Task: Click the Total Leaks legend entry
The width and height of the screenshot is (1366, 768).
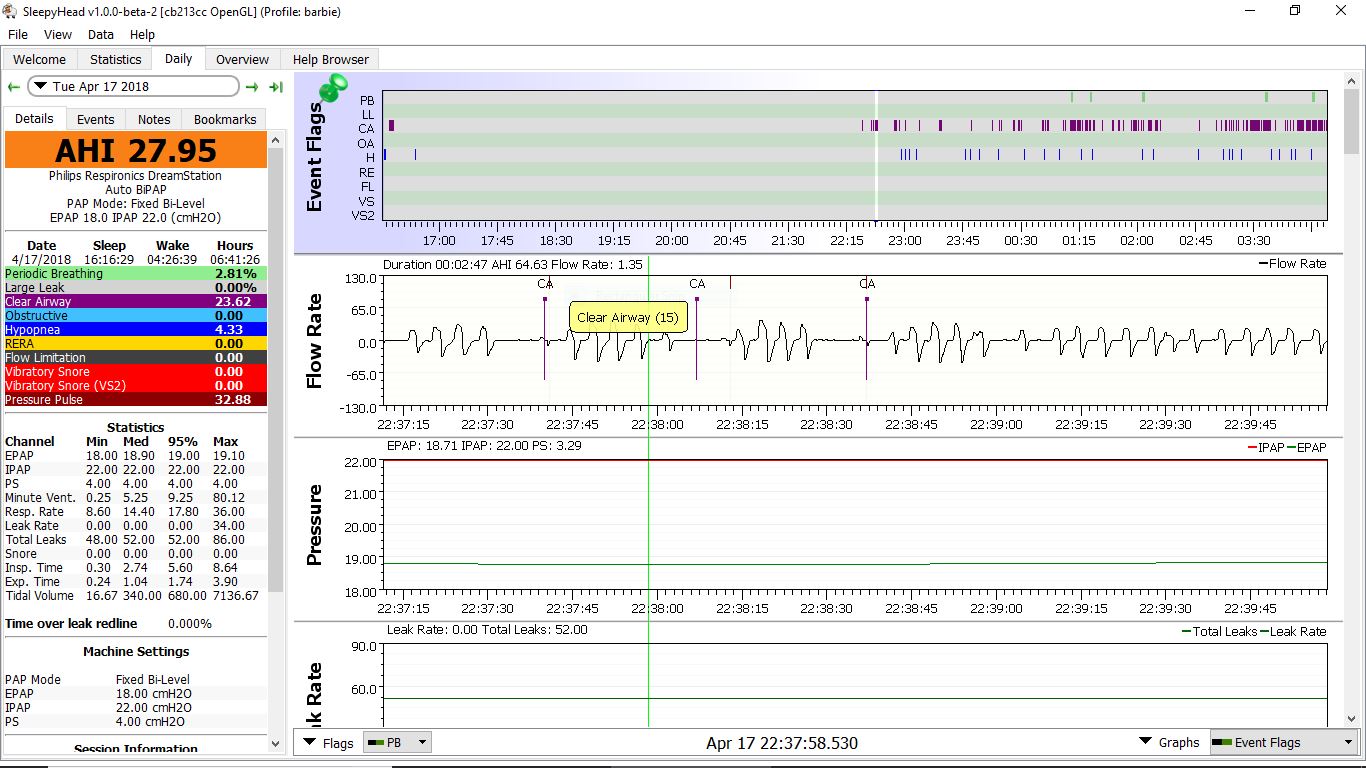Action: [1219, 632]
